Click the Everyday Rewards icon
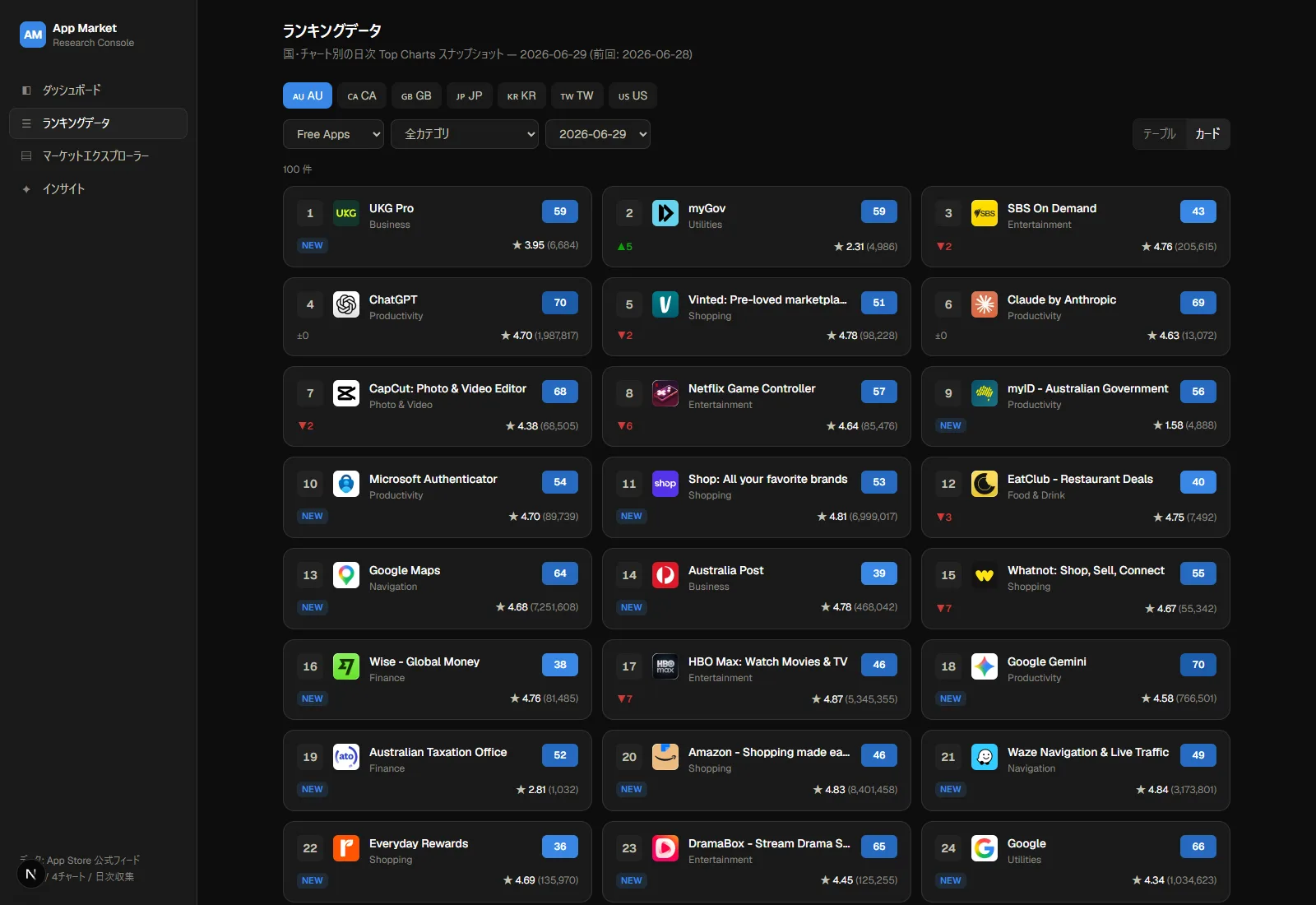 (346, 848)
